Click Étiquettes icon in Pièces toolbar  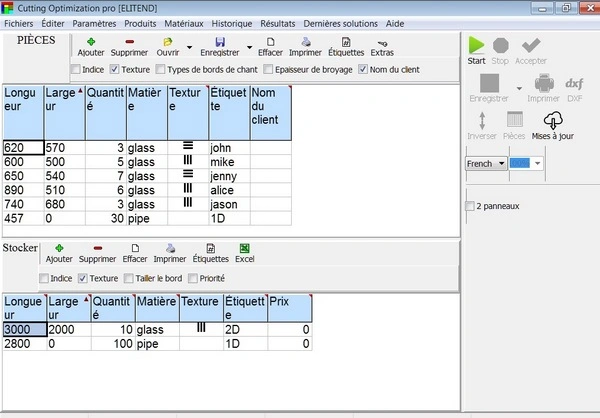click(346, 46)
